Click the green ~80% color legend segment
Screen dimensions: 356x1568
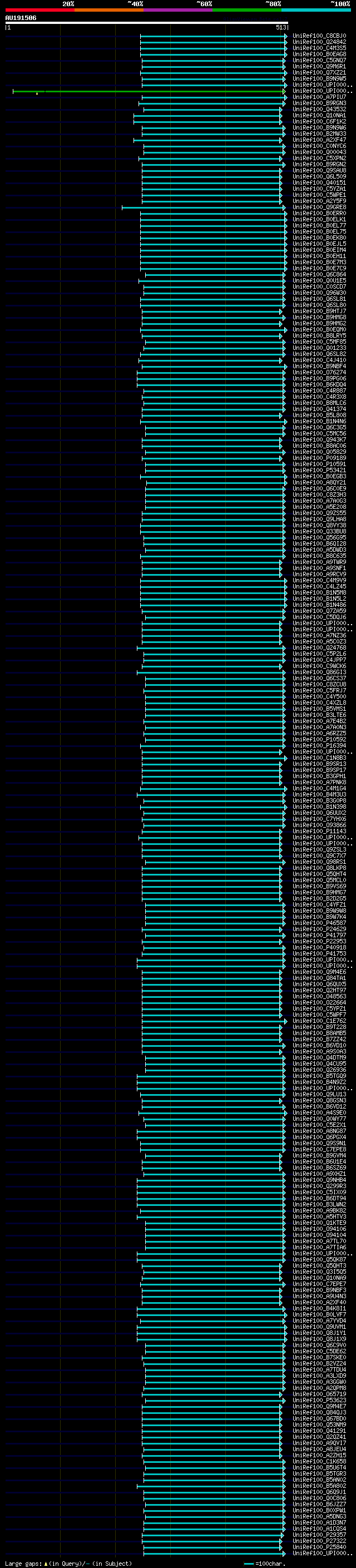pyautogui.click(x=247, y=10)
